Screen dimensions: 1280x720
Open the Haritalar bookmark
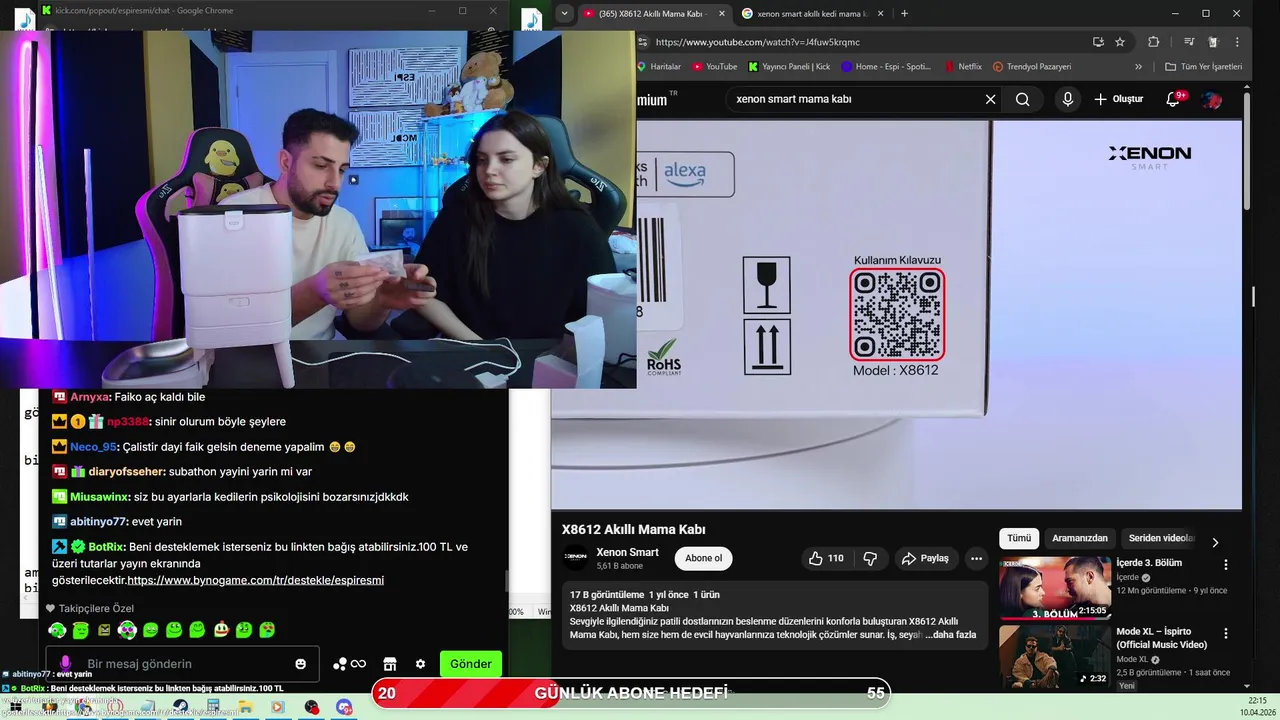(x=659, y=67)
